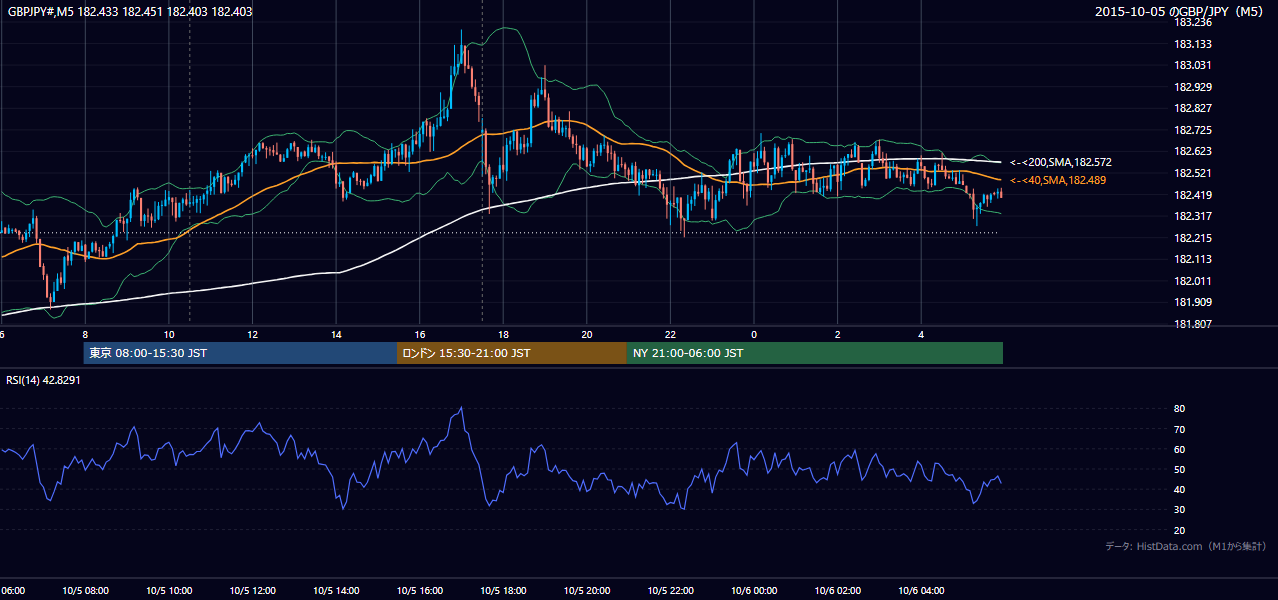Click the London 15:30-21:00 JST session bar
The image size is (1278, 600).
(511, 353)
